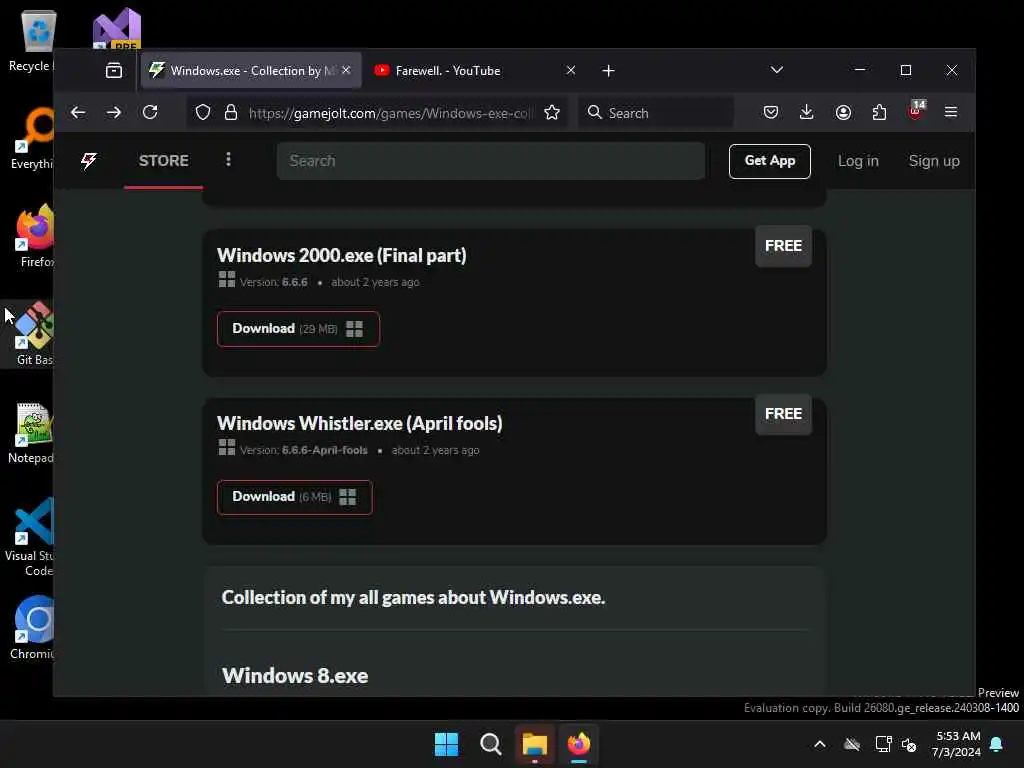Screen dimensions: 1024x768
Task: Download Windows Whistler.exe (6 MB)
Action: click(x=295, y=497)
